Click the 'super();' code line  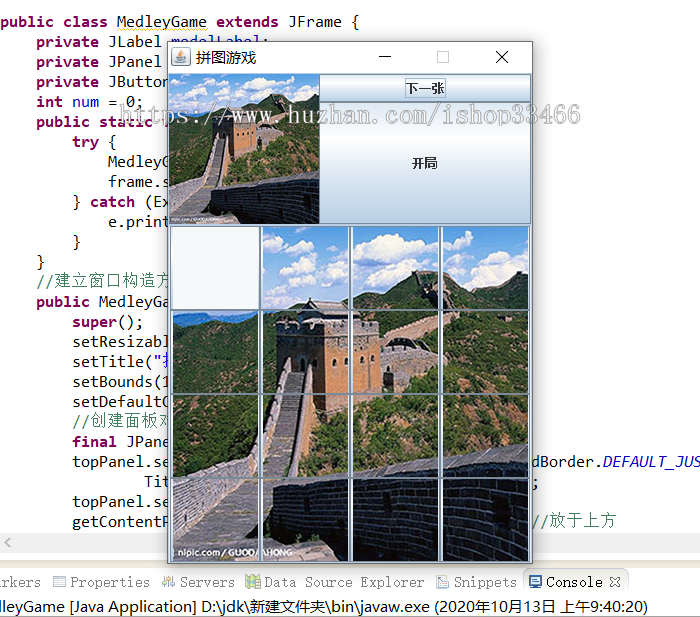[x=108, y=322]
